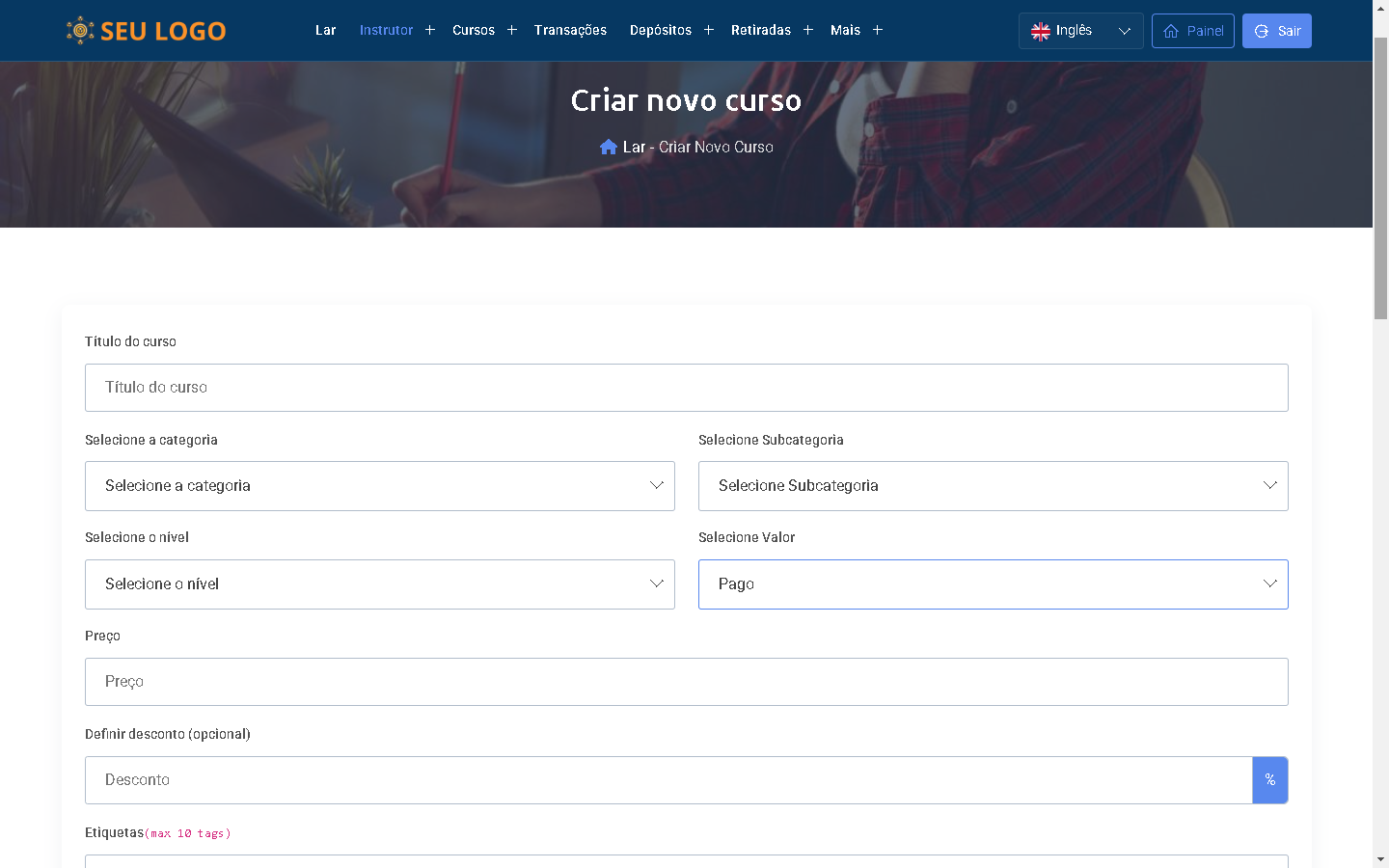Viewport: 1389px width, 868px height.
Task: Click the Painel button
Action: pyautogui.click(x=1192, y=31)
